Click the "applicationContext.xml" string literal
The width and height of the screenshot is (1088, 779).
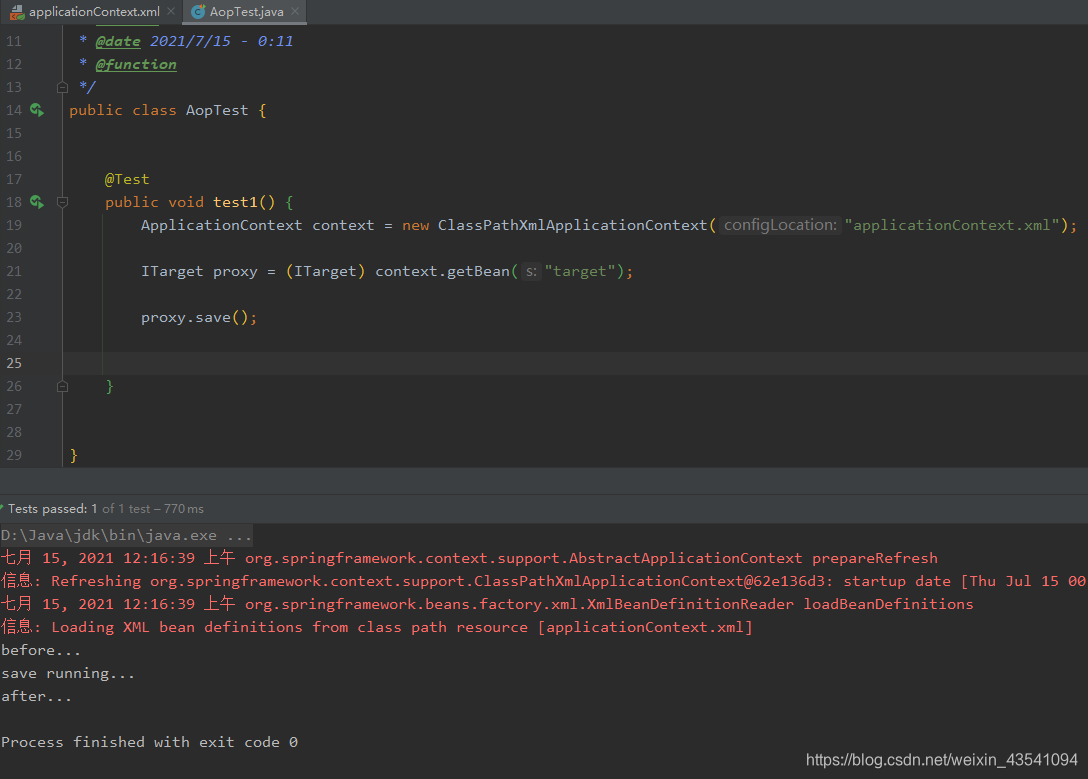point(951,225)
